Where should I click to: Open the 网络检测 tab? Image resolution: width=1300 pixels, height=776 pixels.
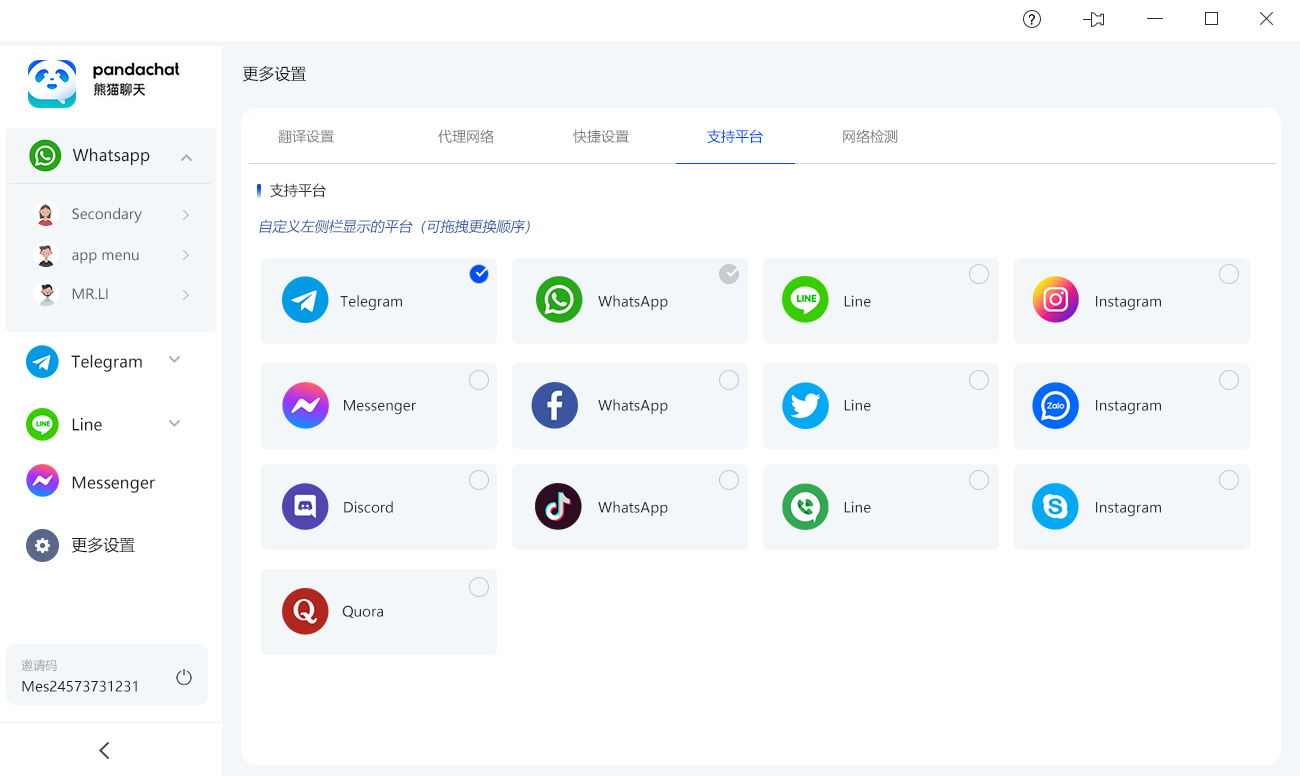[869, 137]
